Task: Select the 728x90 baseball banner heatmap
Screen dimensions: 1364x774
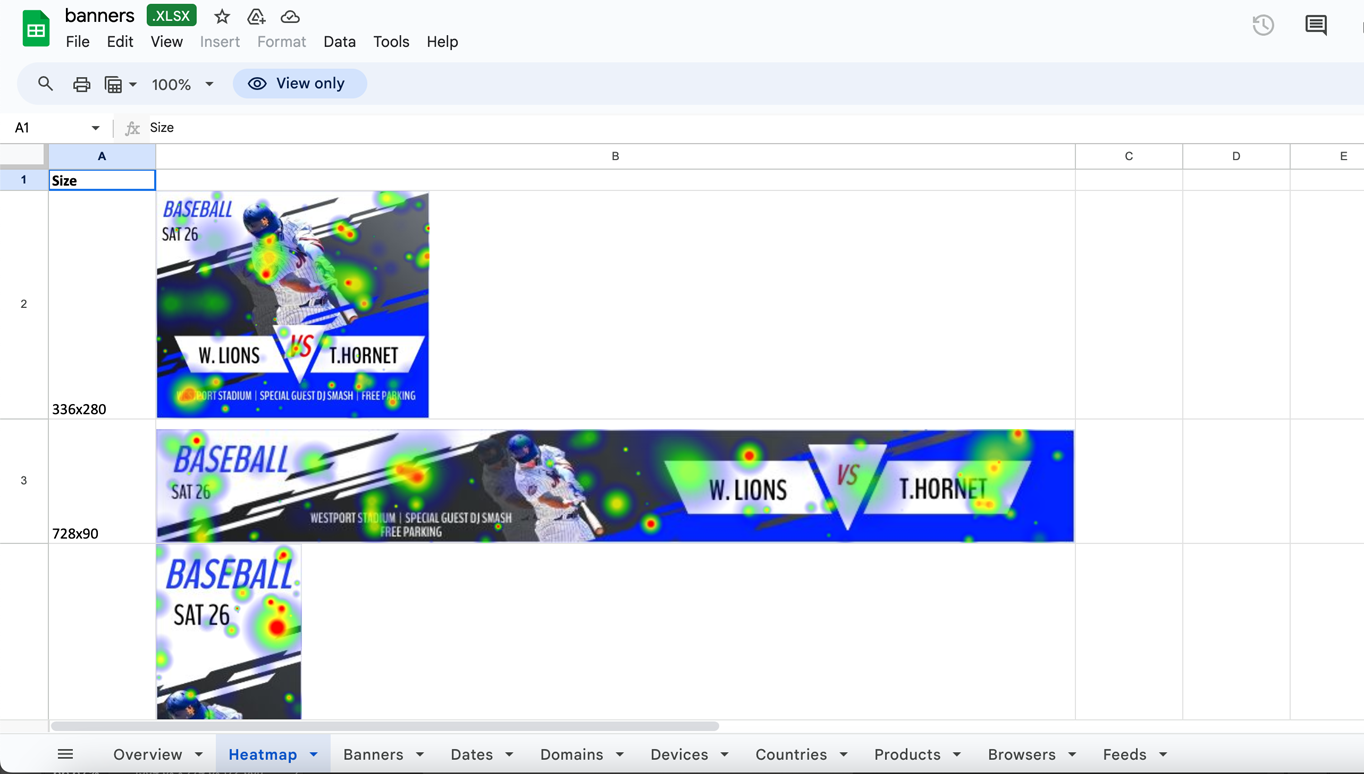Action: click(x=615, y=486)
